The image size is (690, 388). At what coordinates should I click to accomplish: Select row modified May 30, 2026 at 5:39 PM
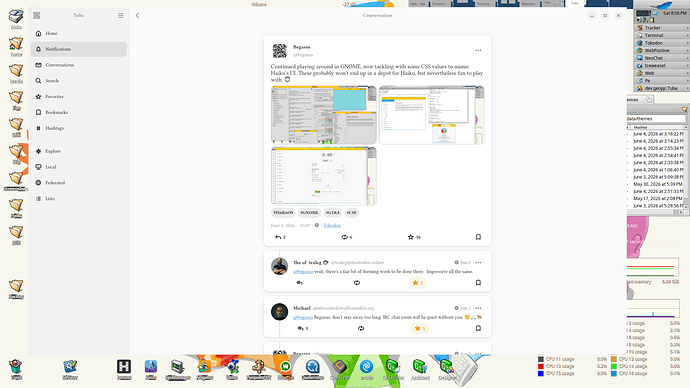pyautogui.click(x=656, y=184)
